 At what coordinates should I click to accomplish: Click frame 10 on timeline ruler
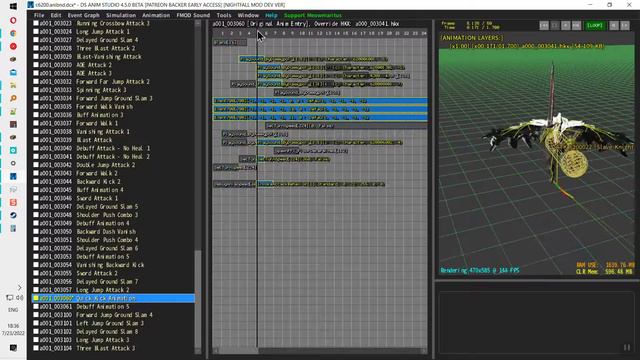click(302, 33)
